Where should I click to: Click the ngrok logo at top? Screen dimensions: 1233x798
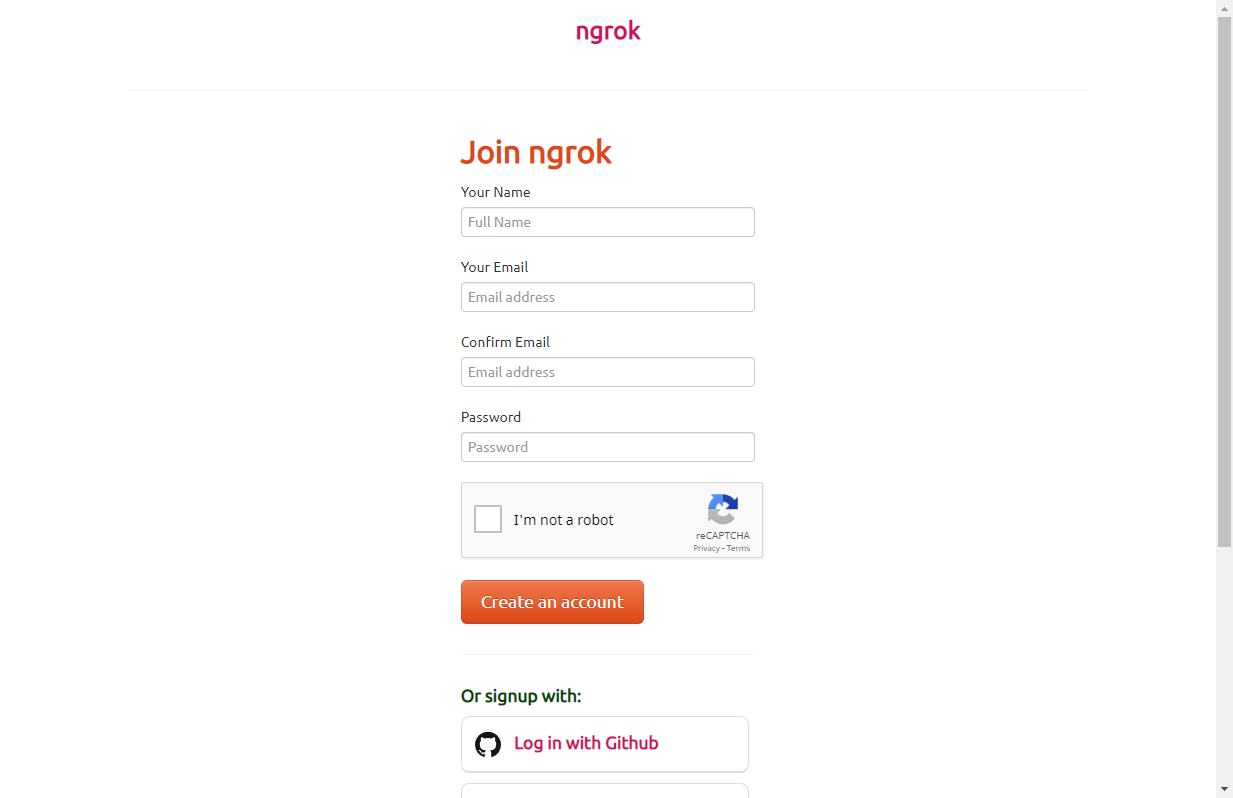pos(608,31)
